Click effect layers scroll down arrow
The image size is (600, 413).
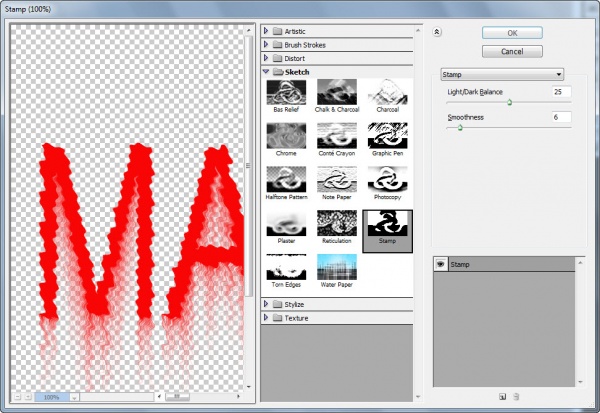[x=580, y=382]
